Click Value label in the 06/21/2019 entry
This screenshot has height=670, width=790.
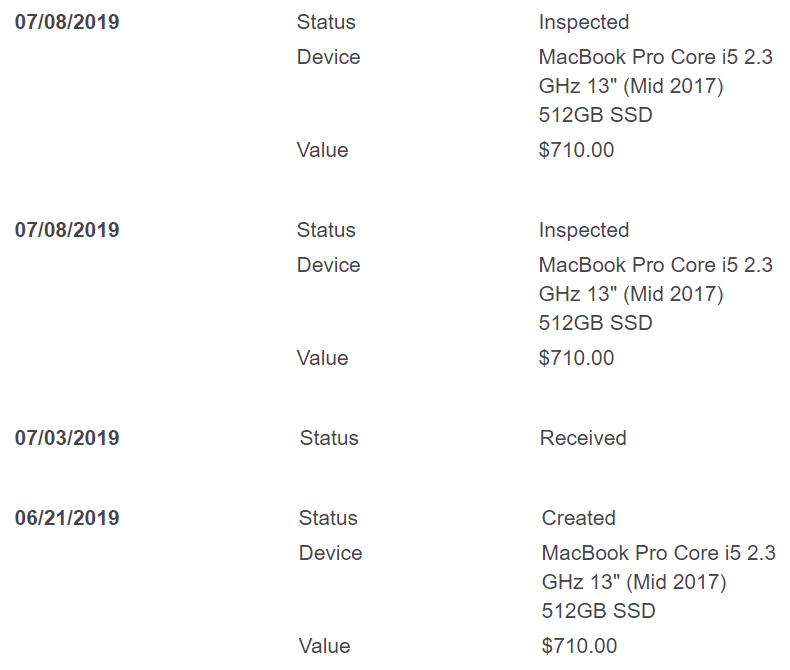click(324, 646)
